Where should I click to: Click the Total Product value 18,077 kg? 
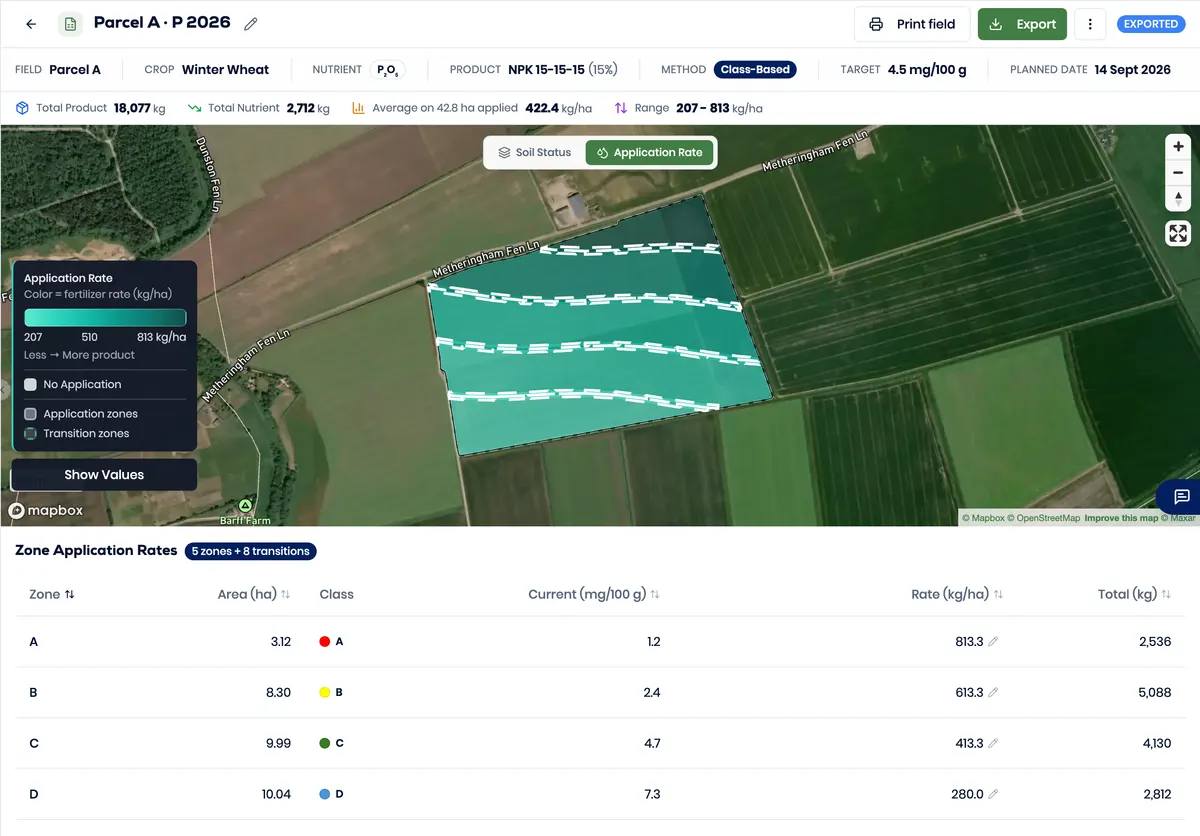[139, 108]
